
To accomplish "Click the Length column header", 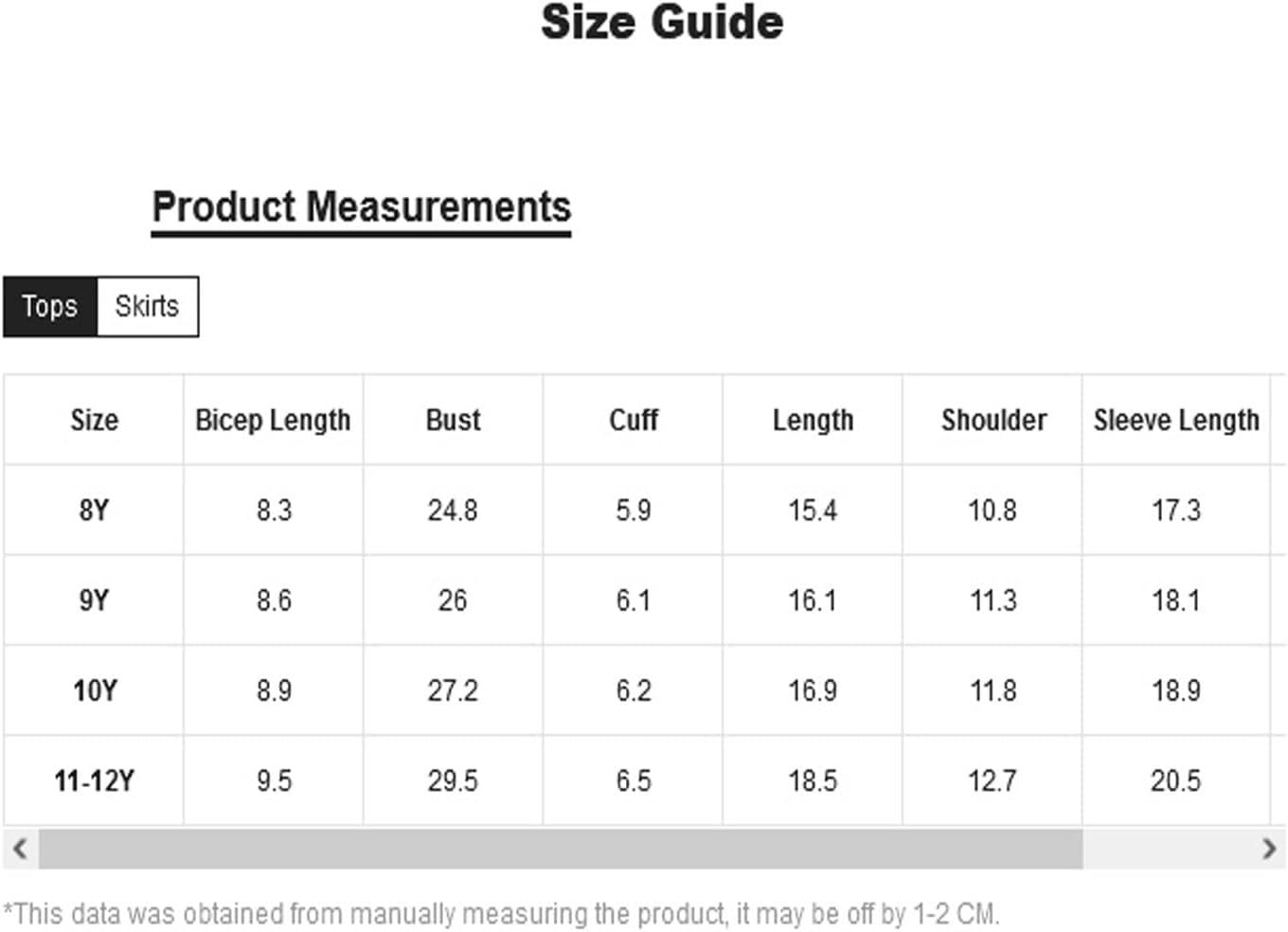I will coord(813,420).
